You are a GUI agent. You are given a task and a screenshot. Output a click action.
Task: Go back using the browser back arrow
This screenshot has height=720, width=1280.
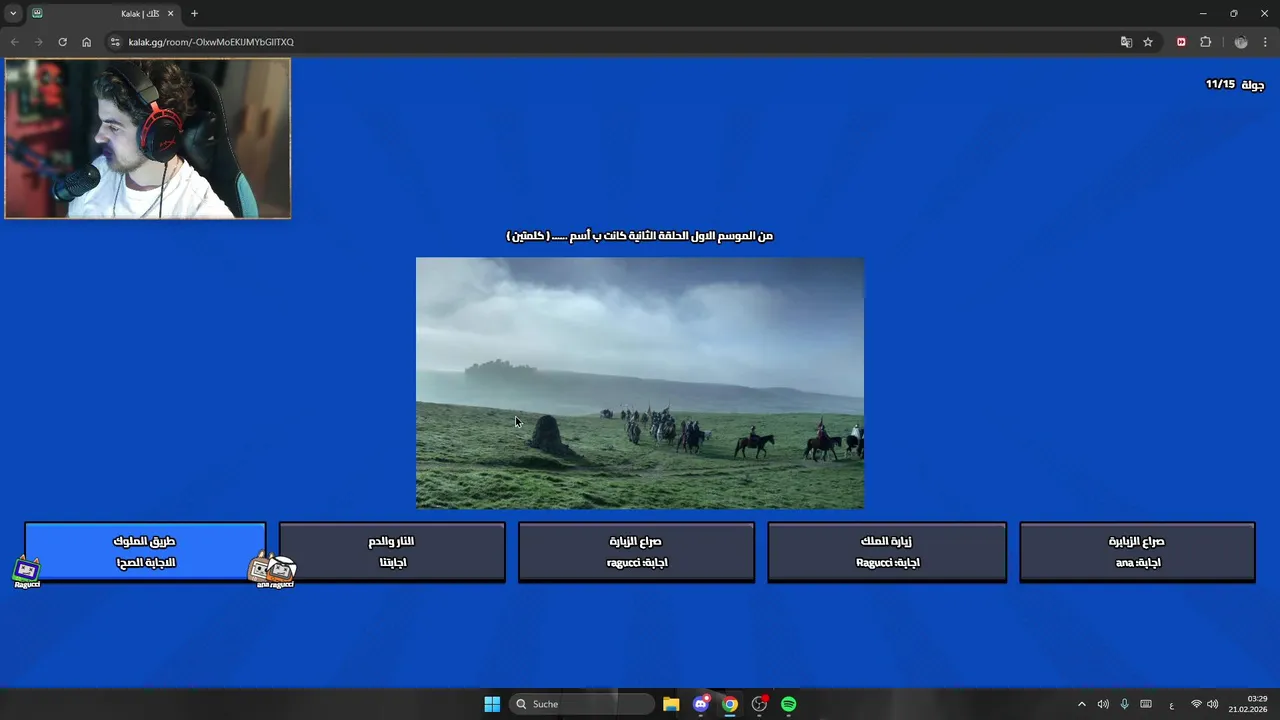coord(14,42)
